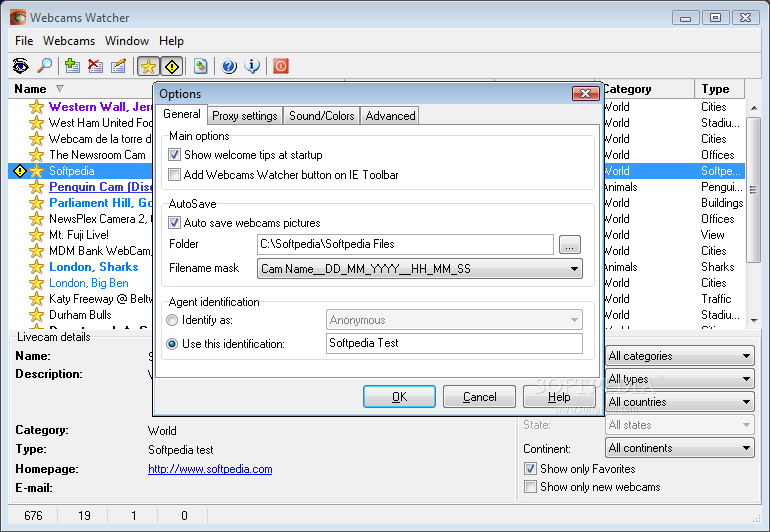Screen dimensions: 770x532
Task: Open the All continents dropdown
Action: click(x=680, y=448)
